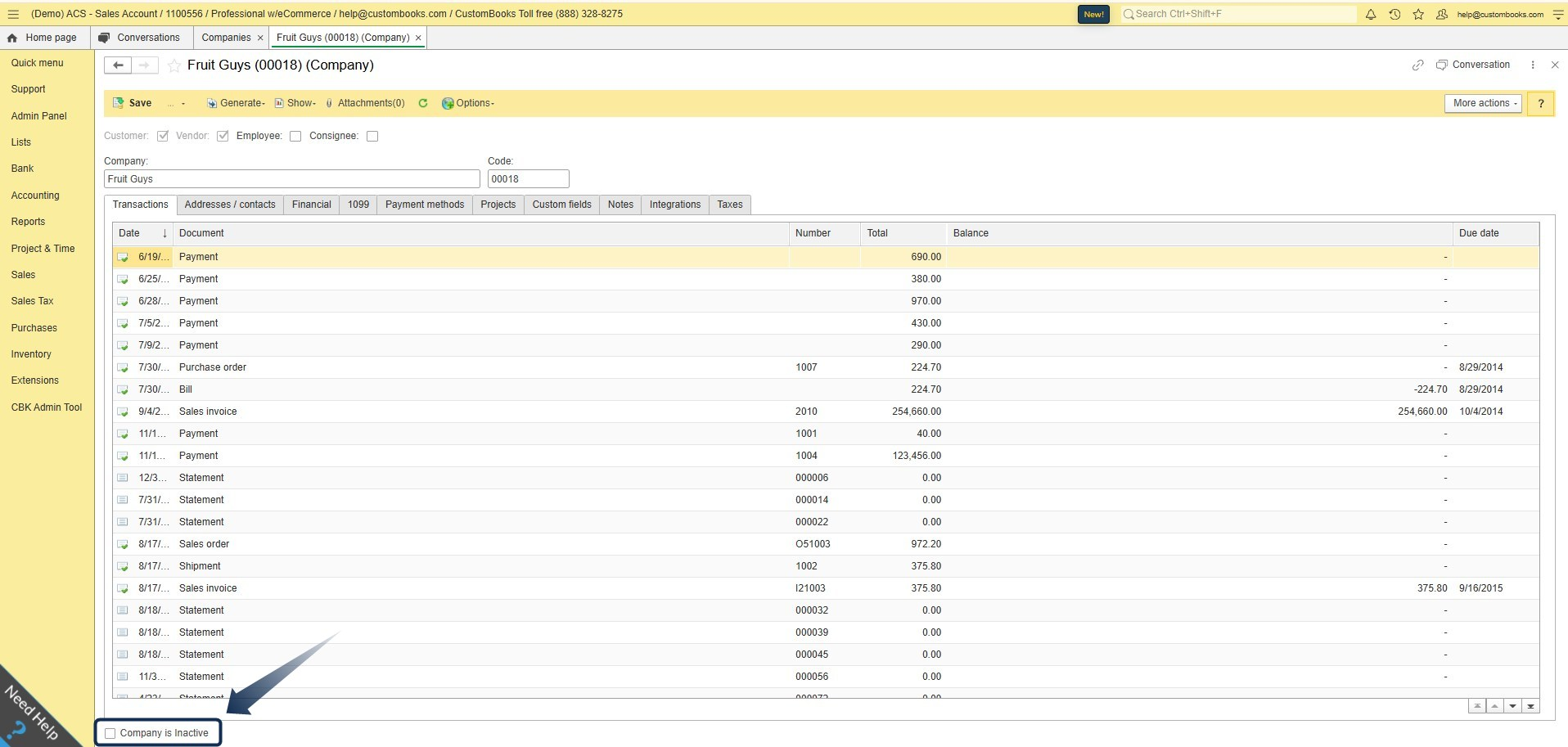The height and width of the screenshot is (747, 1568).
Task: Open the three-dot more menu
Action: (x=1533, y=65)
